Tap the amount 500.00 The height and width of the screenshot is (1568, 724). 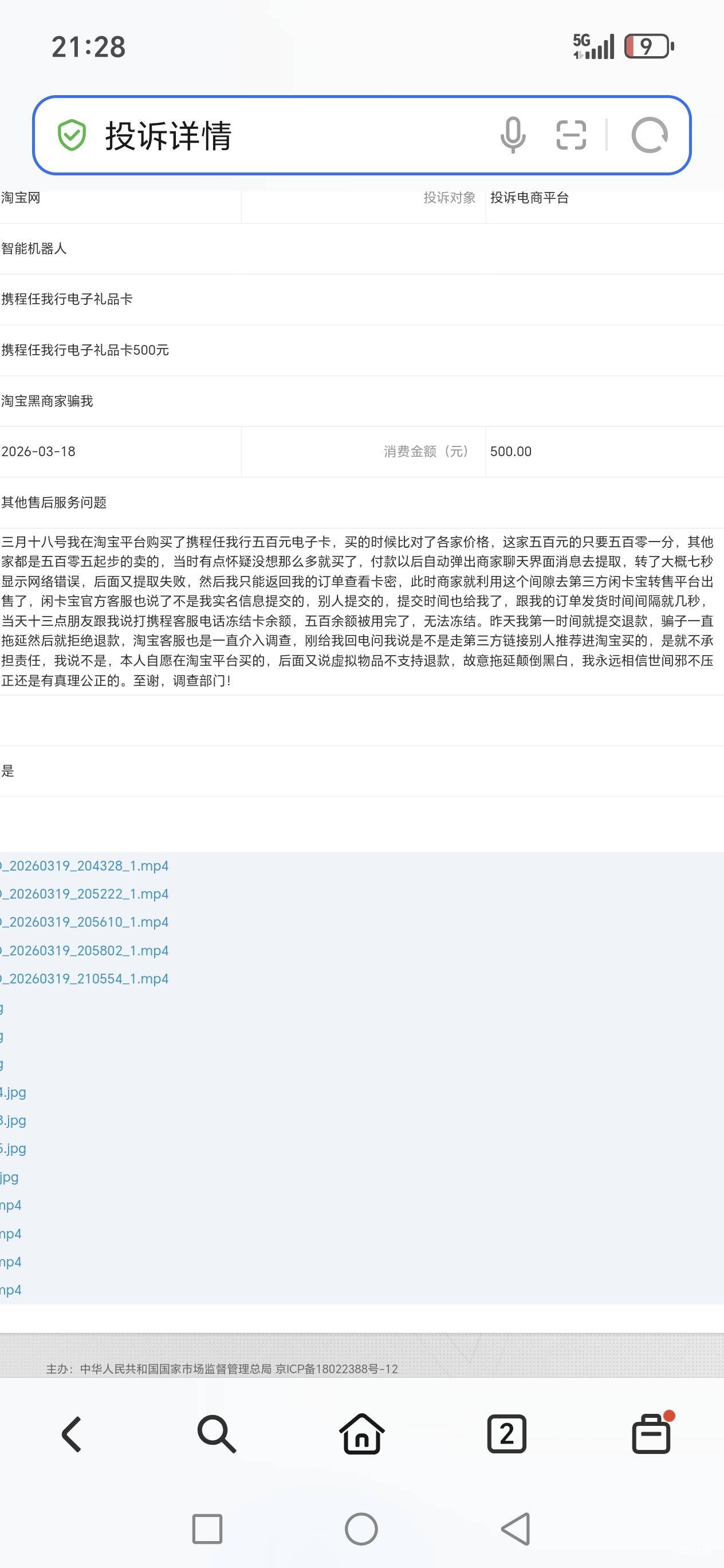point(510,451)
